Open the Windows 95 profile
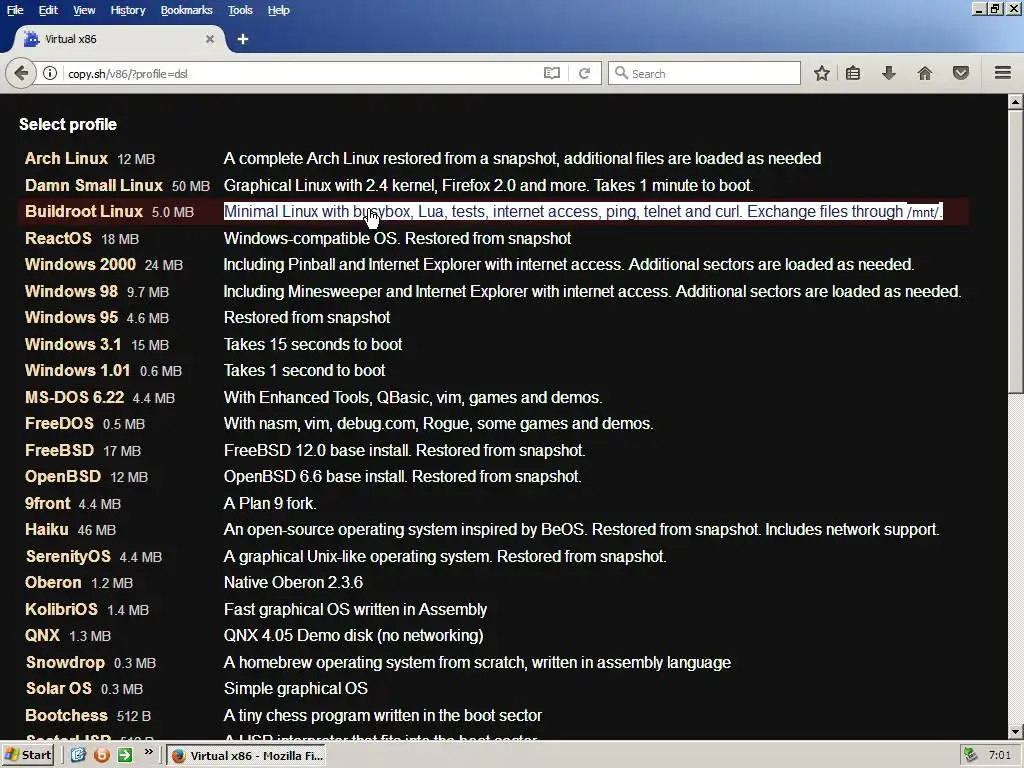Viewport: 1024px width, 768px height. coord(71,317)
